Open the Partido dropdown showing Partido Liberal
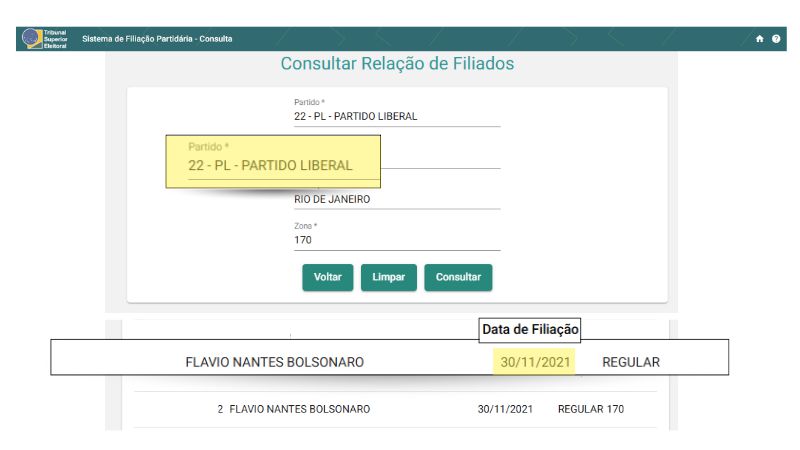The width and height of the screenshot is (800, 450). click(397, 116)
